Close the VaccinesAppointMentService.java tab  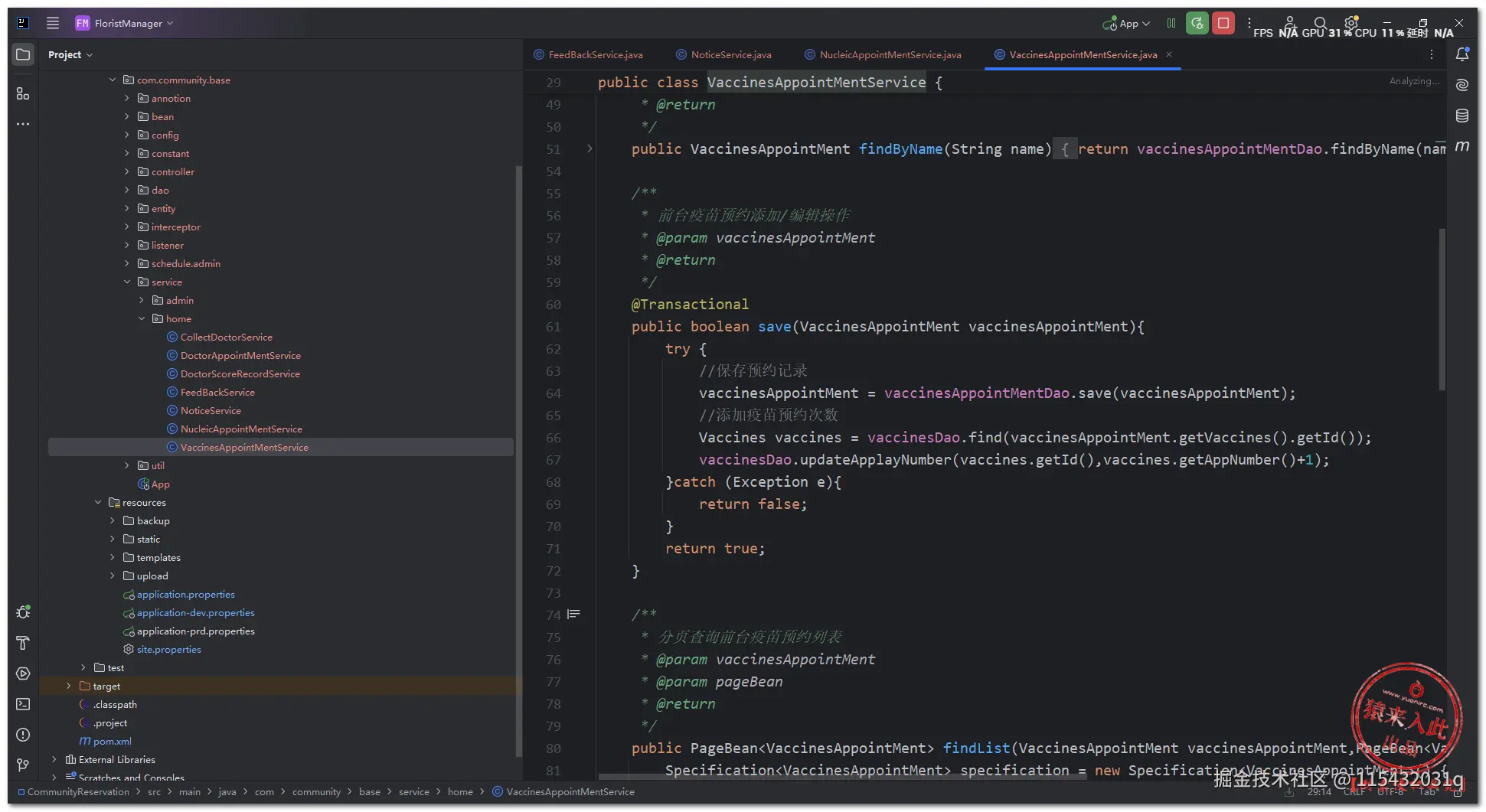point(1169,54)
